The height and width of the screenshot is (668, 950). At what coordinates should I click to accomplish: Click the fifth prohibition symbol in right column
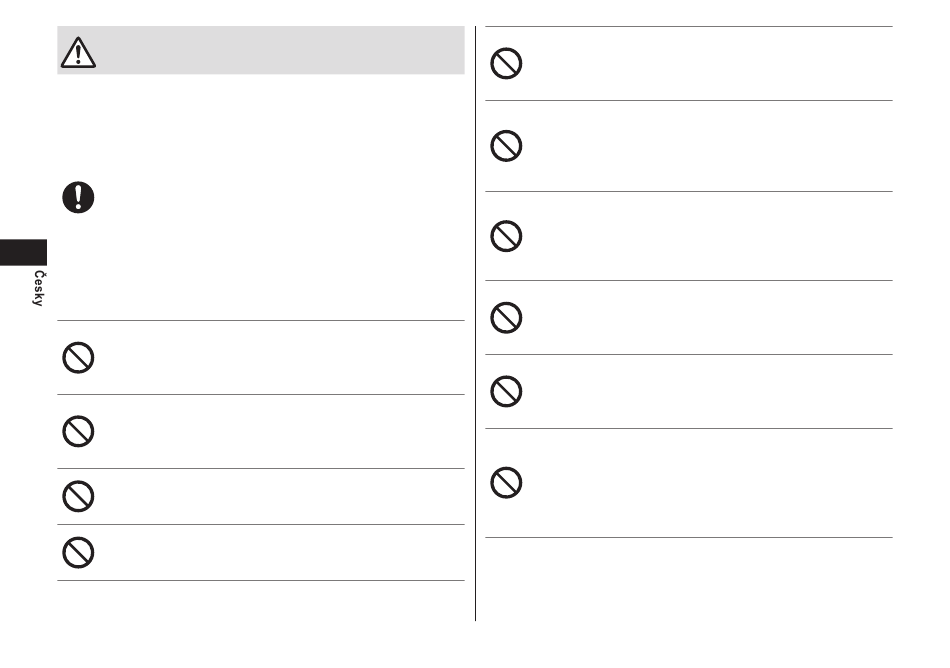tap(506, 391)
